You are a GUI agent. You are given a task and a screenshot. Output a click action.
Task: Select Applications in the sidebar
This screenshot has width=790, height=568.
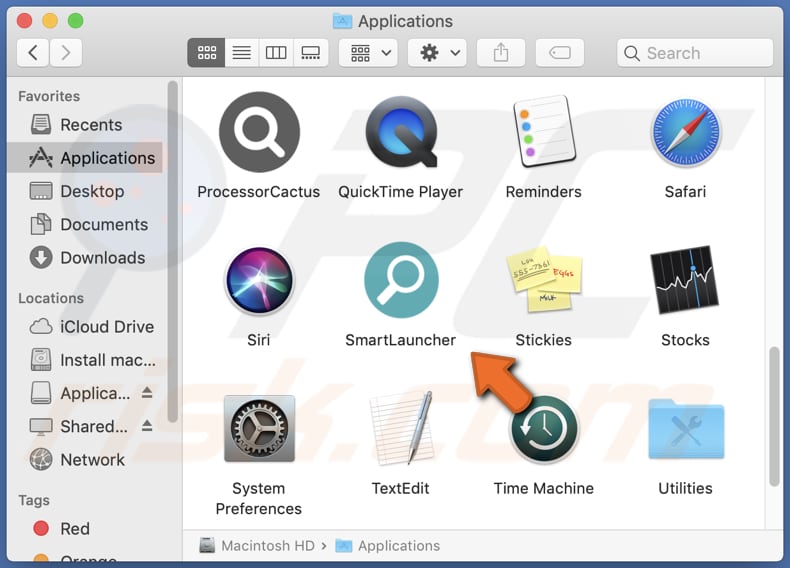(x=86, y=158)
